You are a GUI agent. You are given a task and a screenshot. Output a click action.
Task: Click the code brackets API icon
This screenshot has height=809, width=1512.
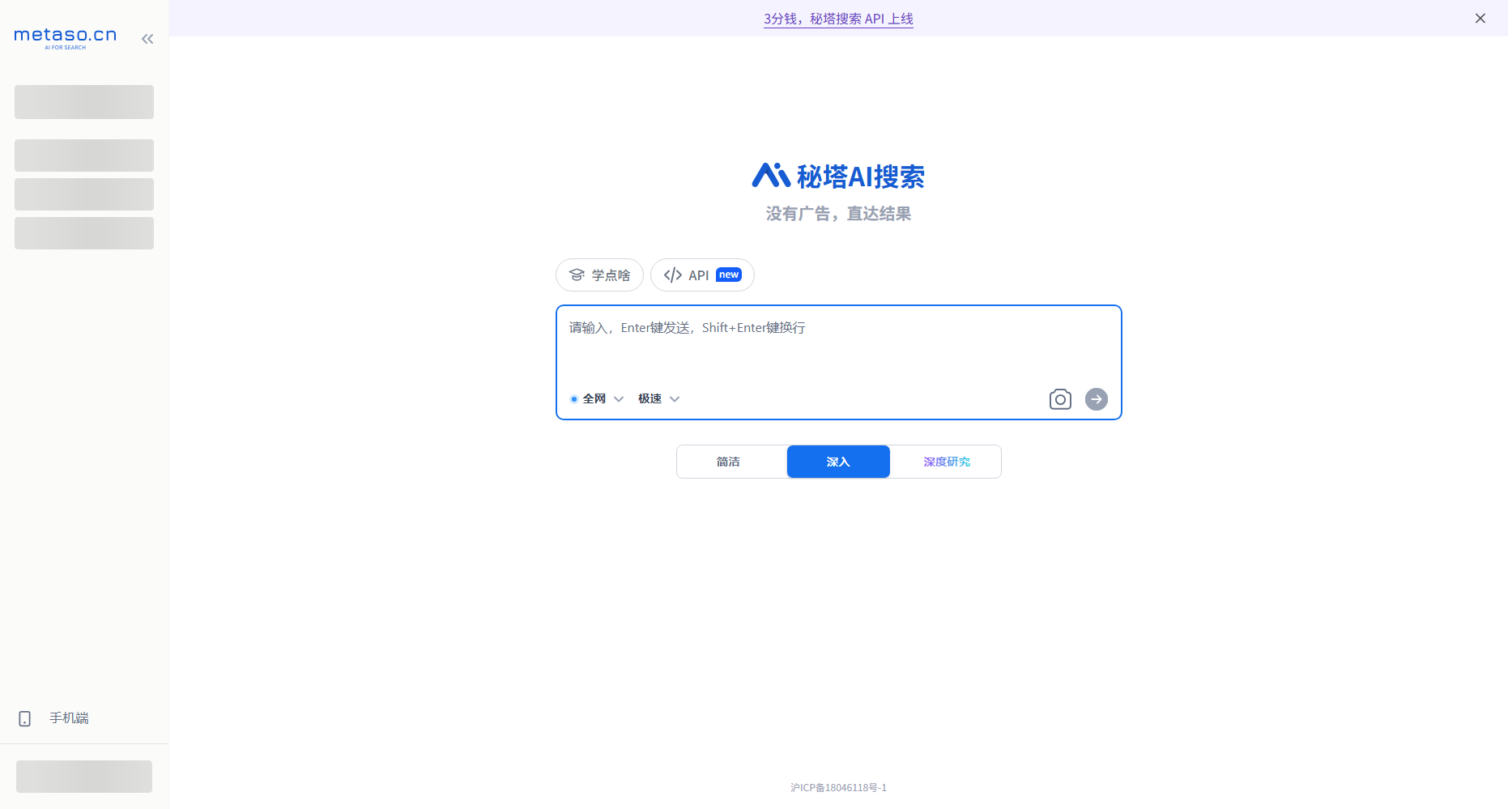click(x=672, y=275)
